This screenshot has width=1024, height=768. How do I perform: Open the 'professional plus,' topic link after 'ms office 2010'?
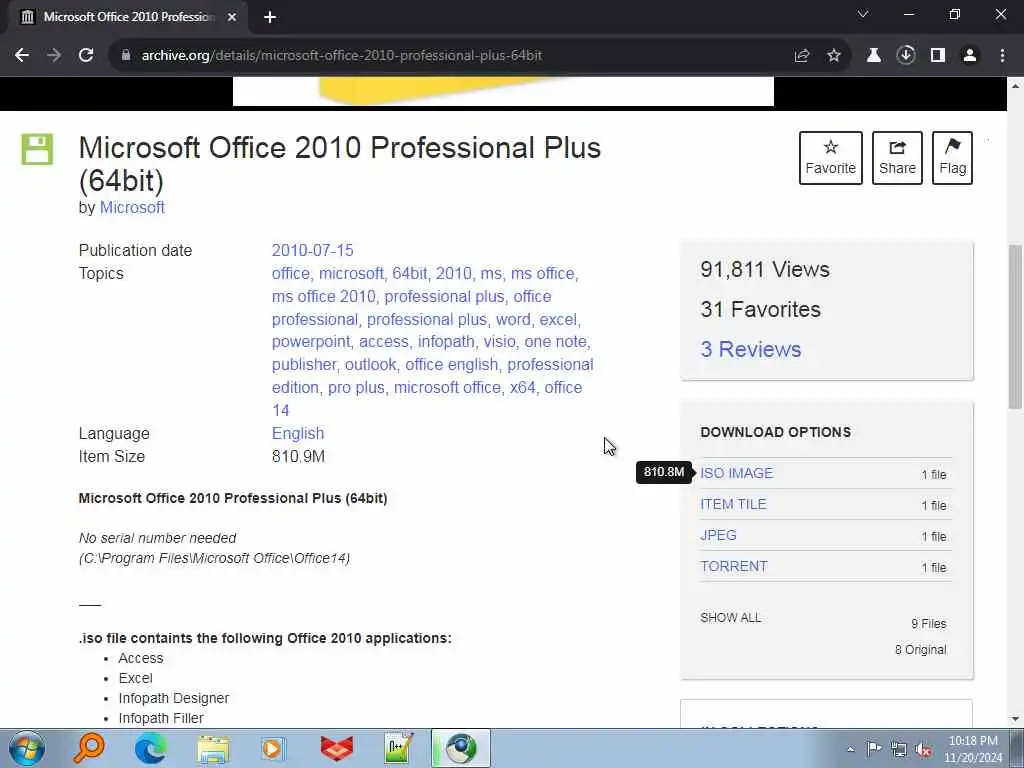point(445,296)
